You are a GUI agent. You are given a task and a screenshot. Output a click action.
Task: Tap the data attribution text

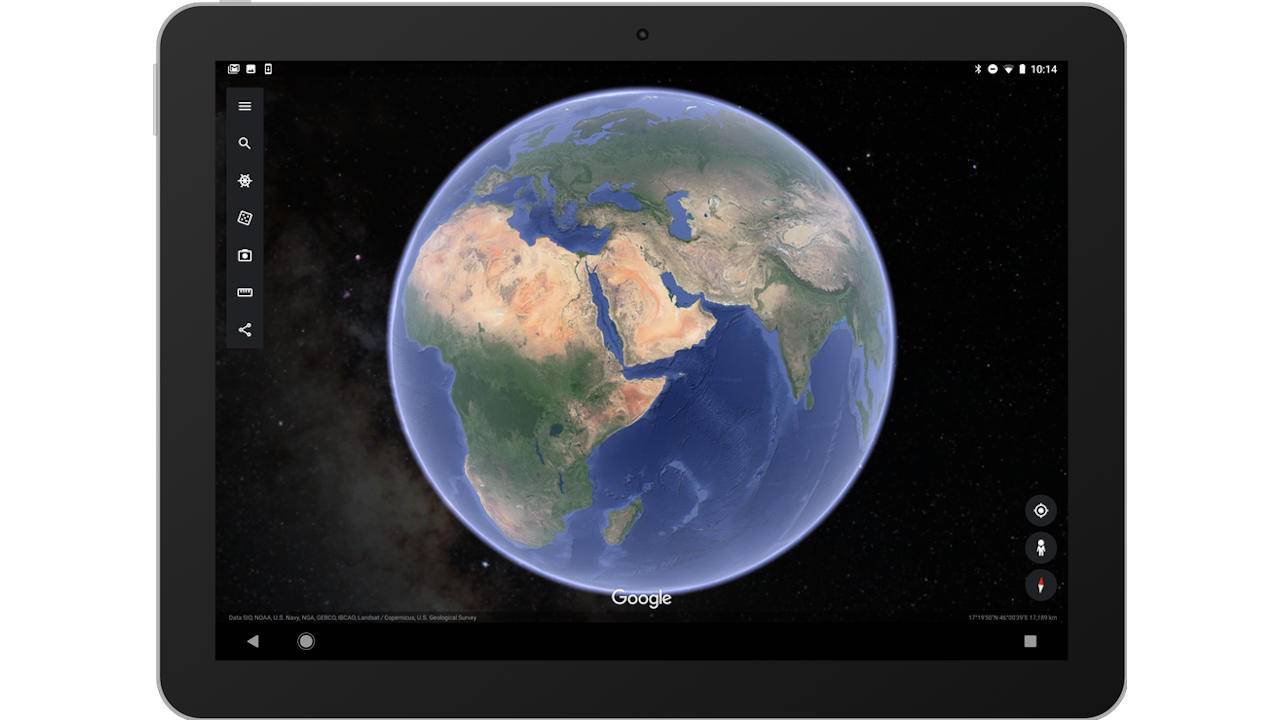coord(353,618)
